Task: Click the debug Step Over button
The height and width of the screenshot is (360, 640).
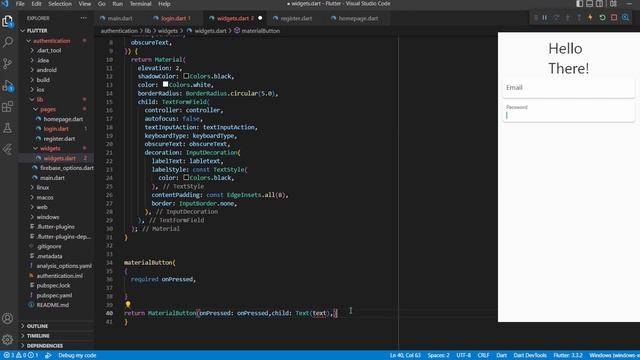Action: [556, 18]
